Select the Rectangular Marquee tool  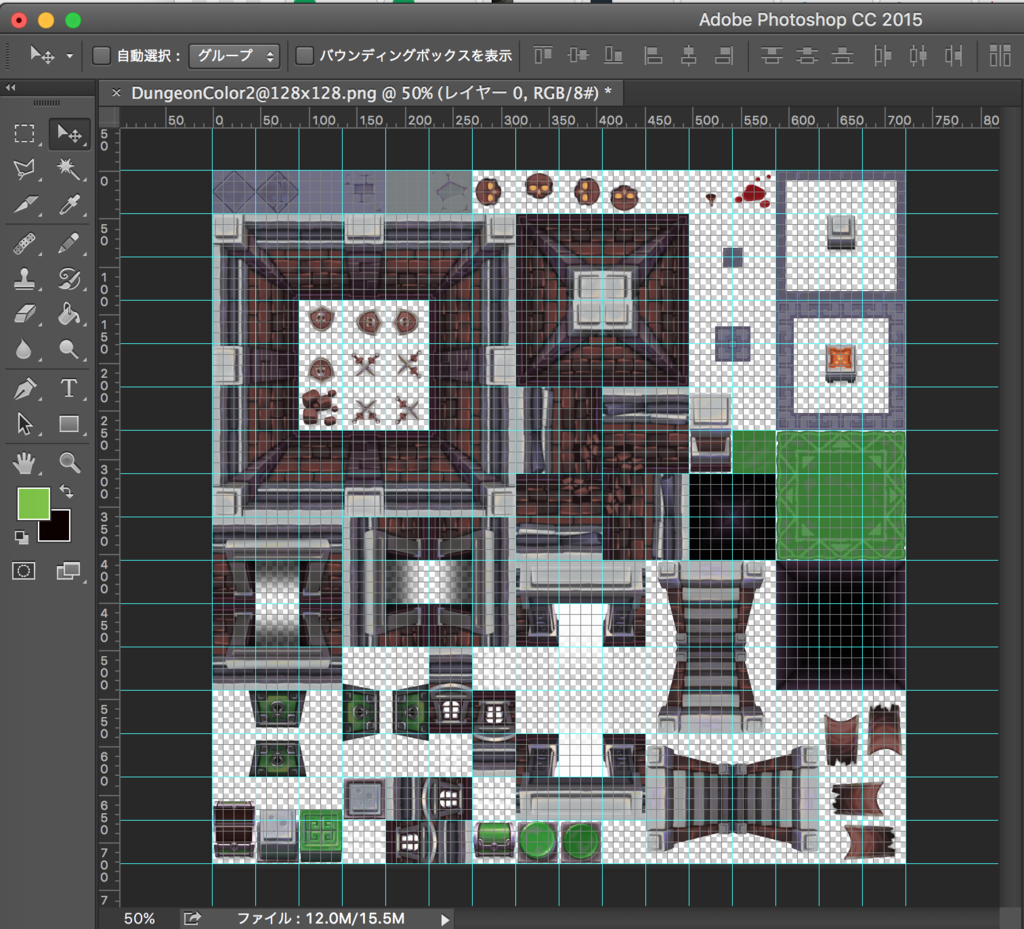click(x=25, y=133)
